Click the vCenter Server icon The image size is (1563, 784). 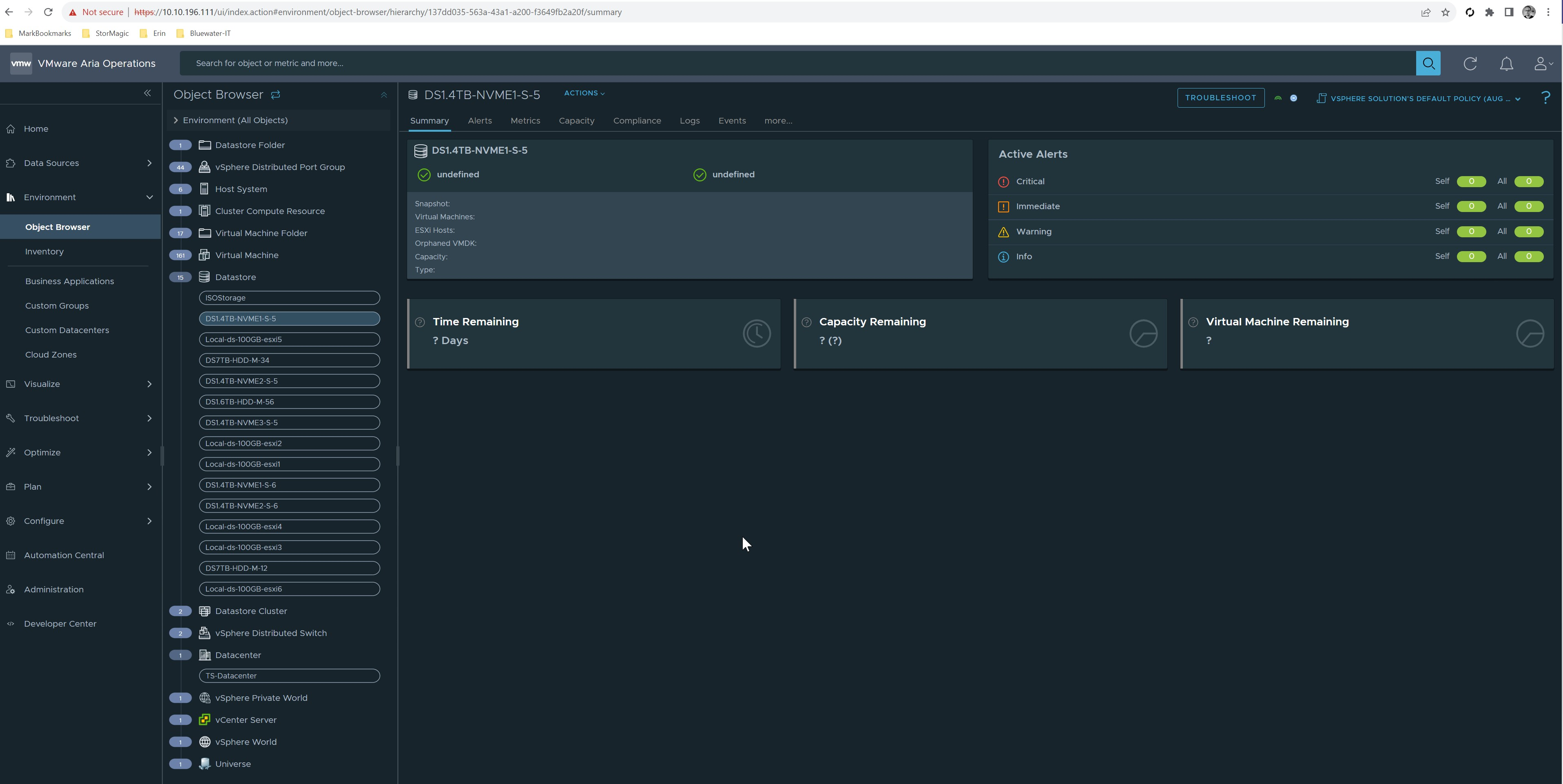(x=204, y=720)
